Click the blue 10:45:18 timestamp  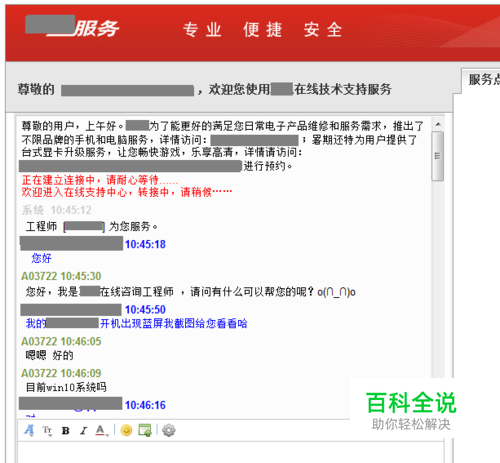pyautogui.click(x=145, y=244)
